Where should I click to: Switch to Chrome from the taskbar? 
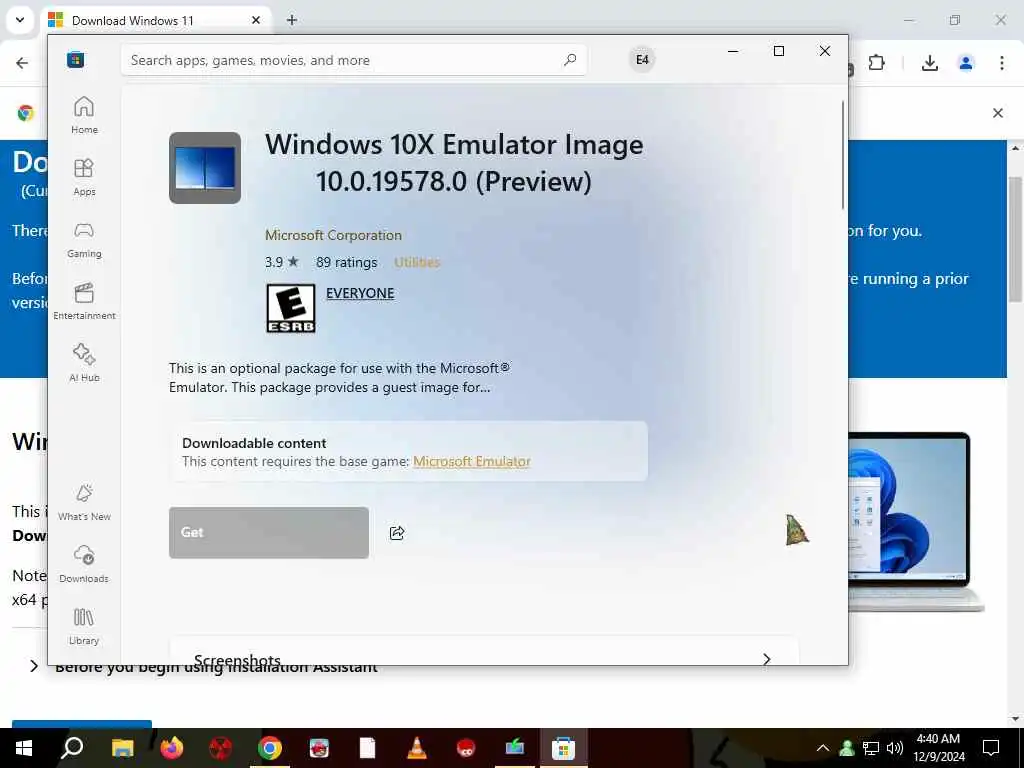[x=269, y=748]
